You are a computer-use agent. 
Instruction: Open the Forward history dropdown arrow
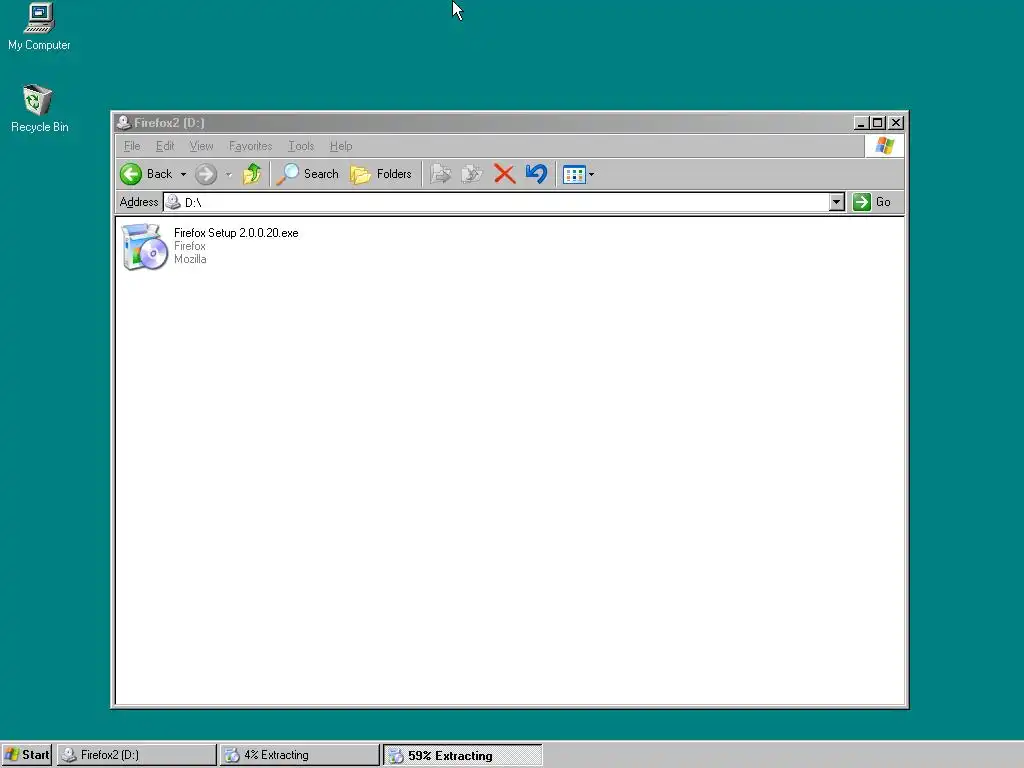[229, 174]
